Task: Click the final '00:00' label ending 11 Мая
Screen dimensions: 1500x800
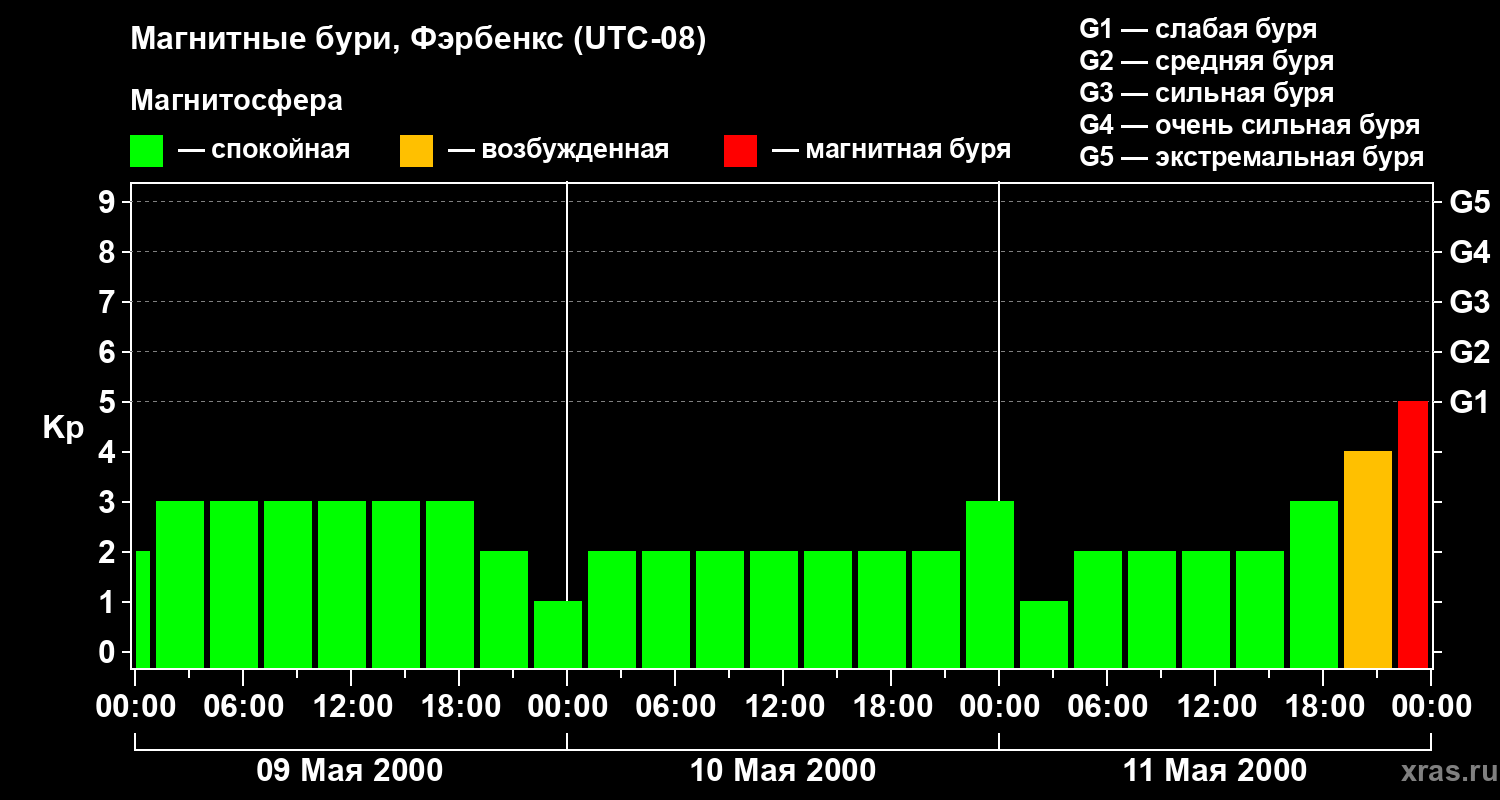Action: tap(1431, 707)
